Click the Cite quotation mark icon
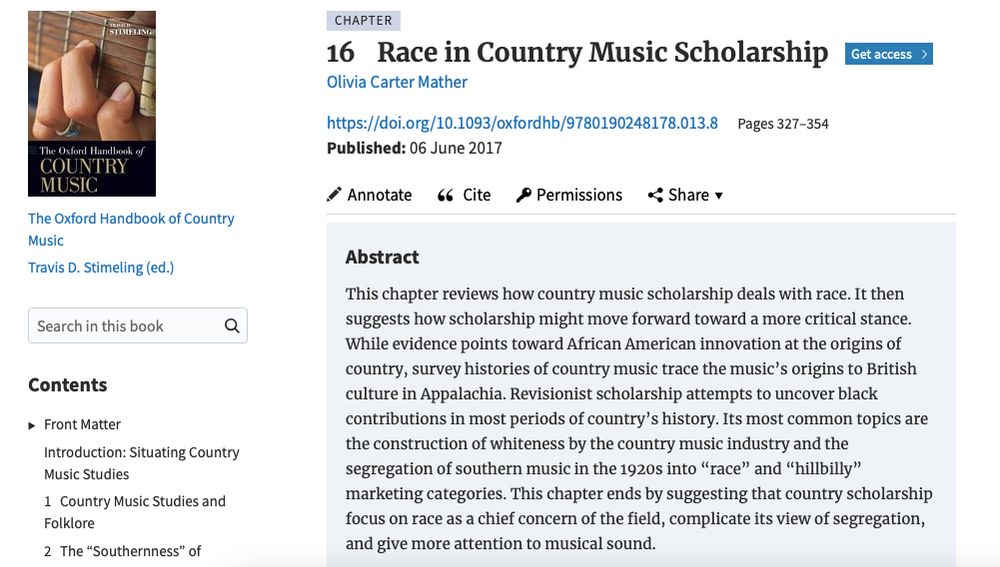This screenshot has height=567, width=1000. tap(446, 195)
